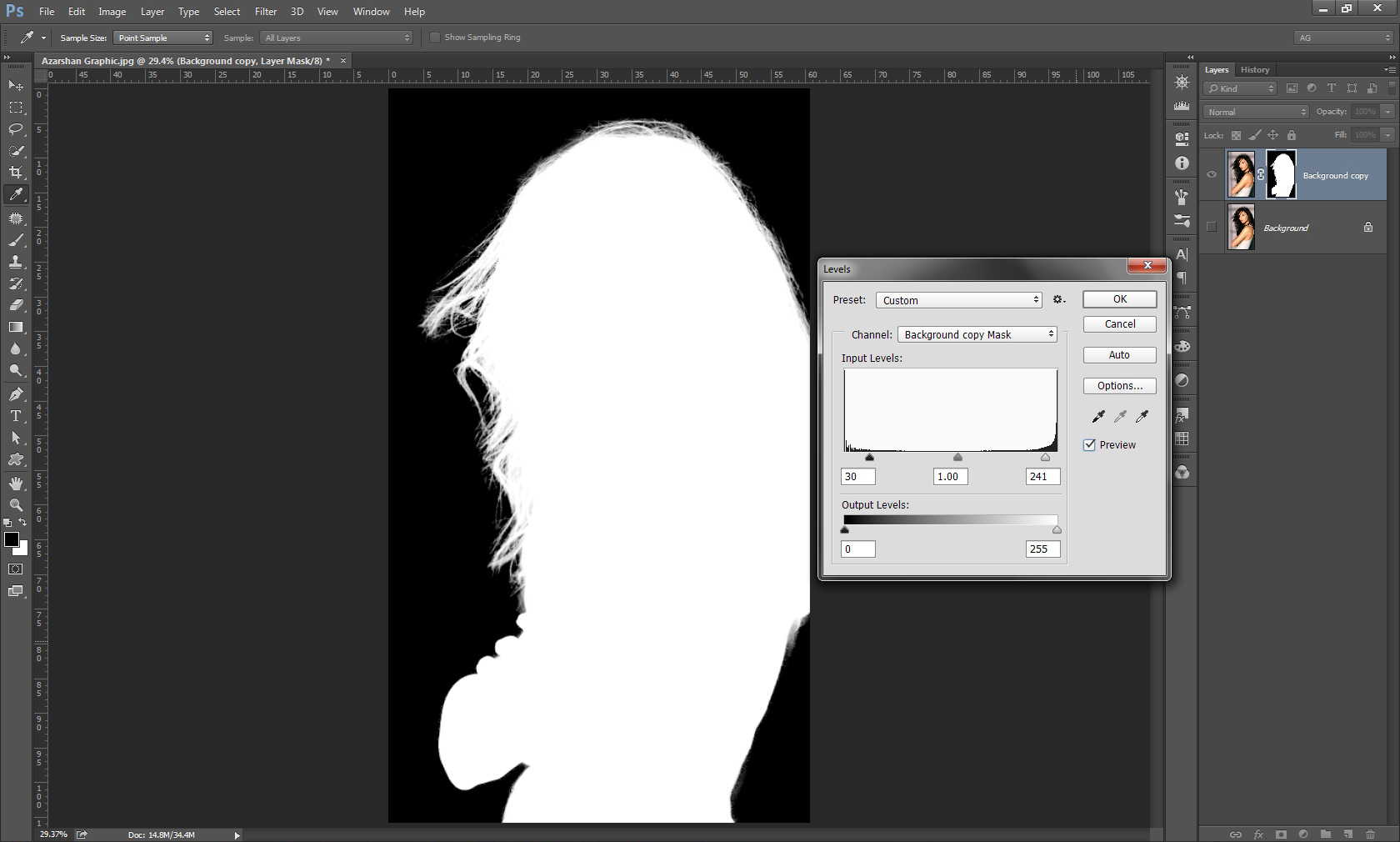Open the Levels Preset dropdown
The width and height of the screenshot is (1400, 842).
coord(958,300)
